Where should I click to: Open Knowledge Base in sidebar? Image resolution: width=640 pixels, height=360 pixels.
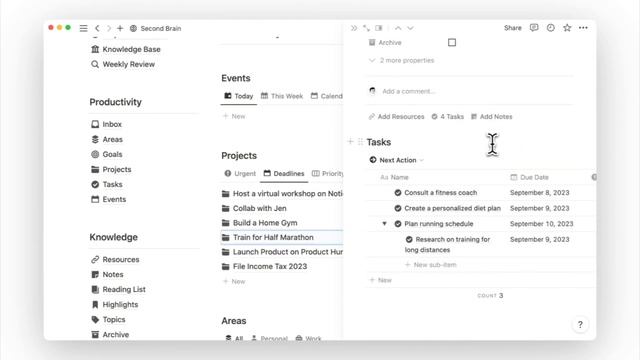[x=126, y=49]
